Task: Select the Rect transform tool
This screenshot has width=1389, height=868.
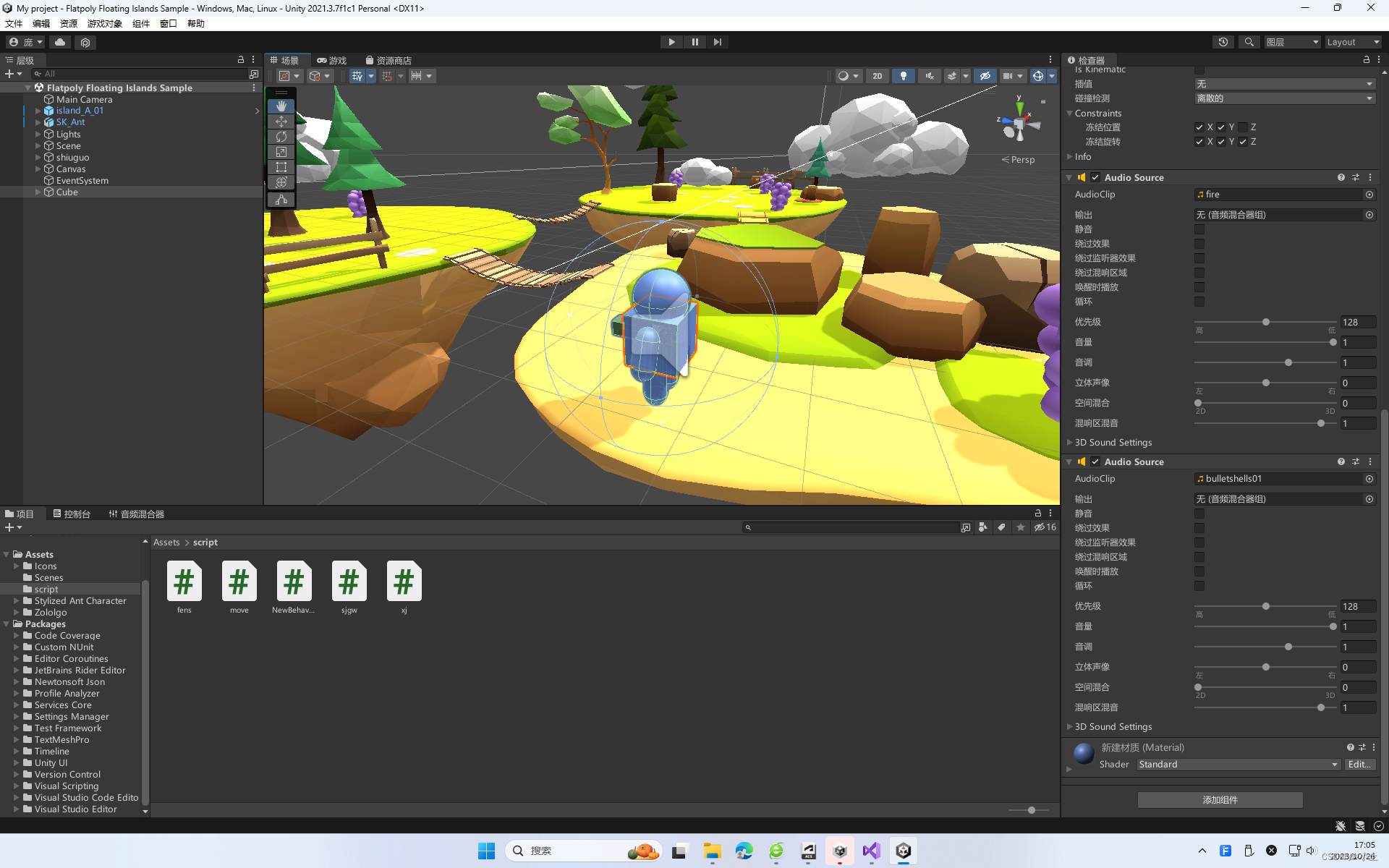Action: click(x=281, y=167)
